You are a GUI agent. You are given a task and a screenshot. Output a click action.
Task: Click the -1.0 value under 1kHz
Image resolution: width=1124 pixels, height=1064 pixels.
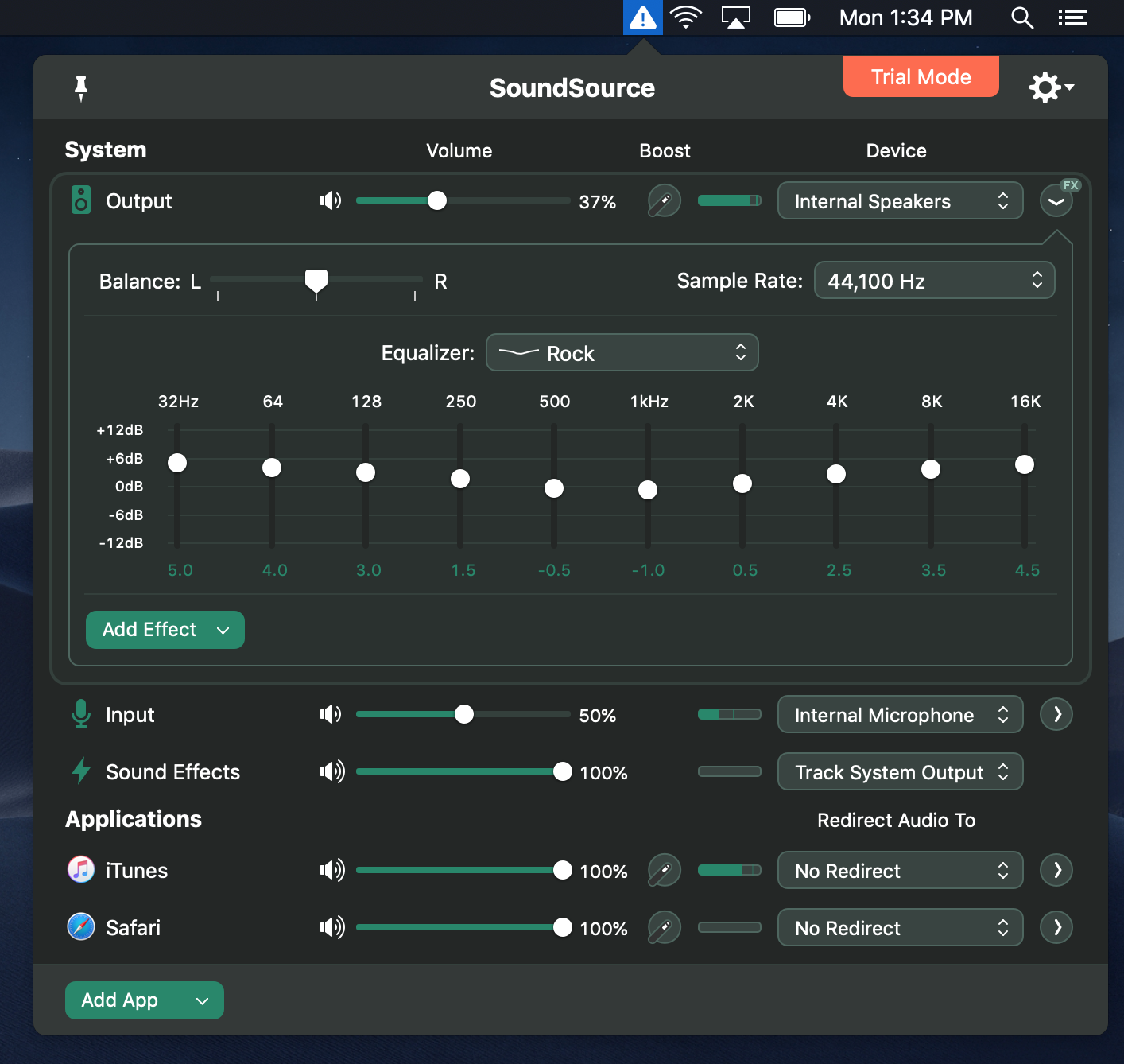click(x=648, y=570)
